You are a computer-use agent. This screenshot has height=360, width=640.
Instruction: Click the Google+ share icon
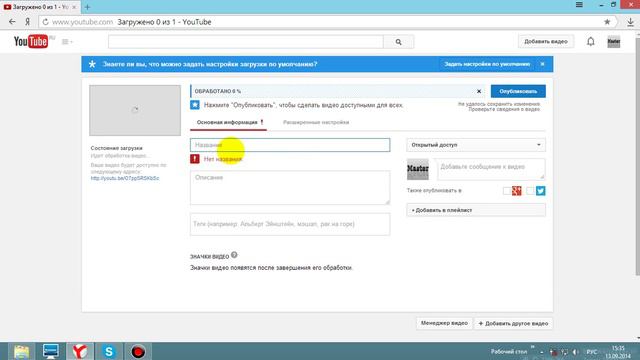pos(517,191)
